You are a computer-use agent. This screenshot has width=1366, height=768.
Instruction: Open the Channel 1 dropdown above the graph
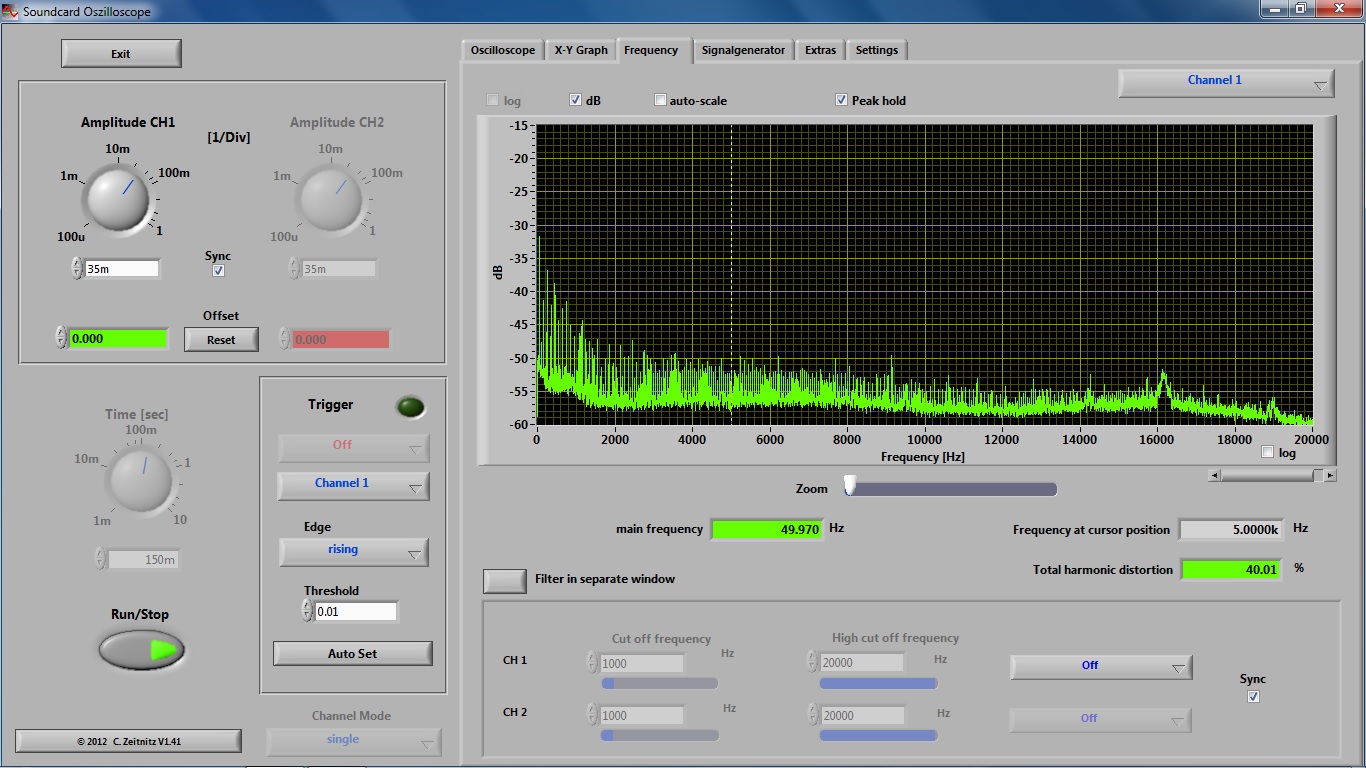click(1226, 82)
